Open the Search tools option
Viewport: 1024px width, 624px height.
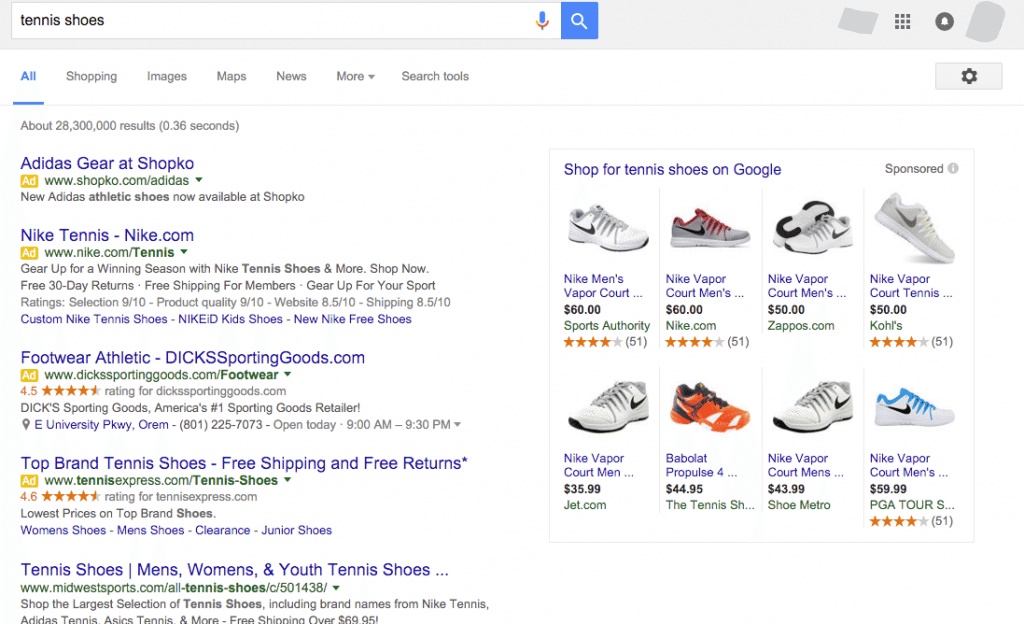(435, 76)
